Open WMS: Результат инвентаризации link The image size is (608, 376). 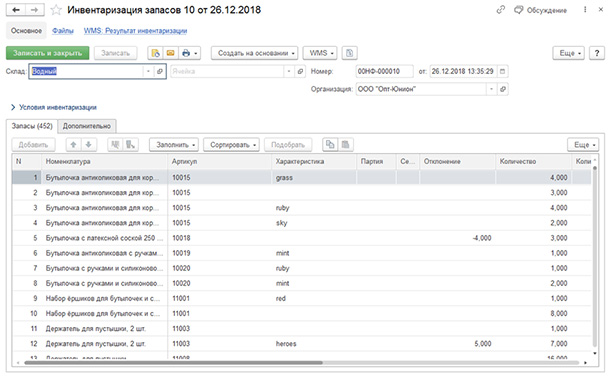coord(135,31)
